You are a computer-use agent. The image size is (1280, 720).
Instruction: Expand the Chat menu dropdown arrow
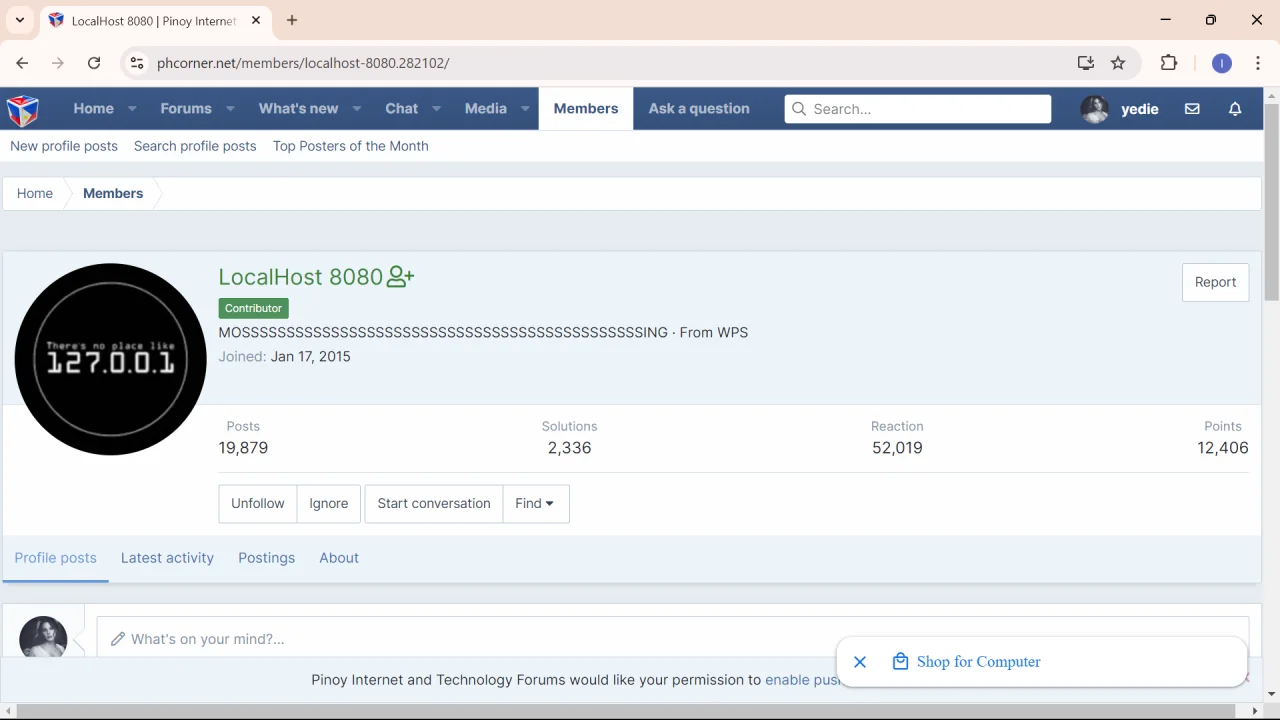437,109
